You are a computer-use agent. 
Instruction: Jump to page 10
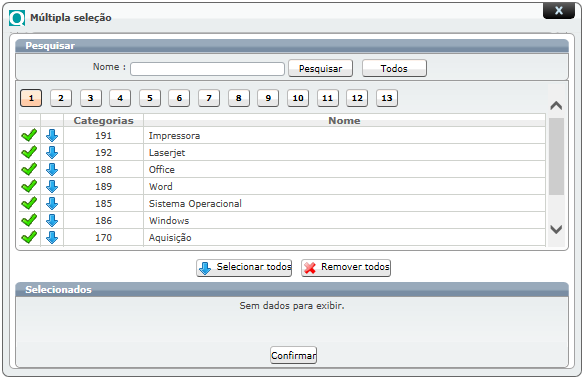(298, 98)
